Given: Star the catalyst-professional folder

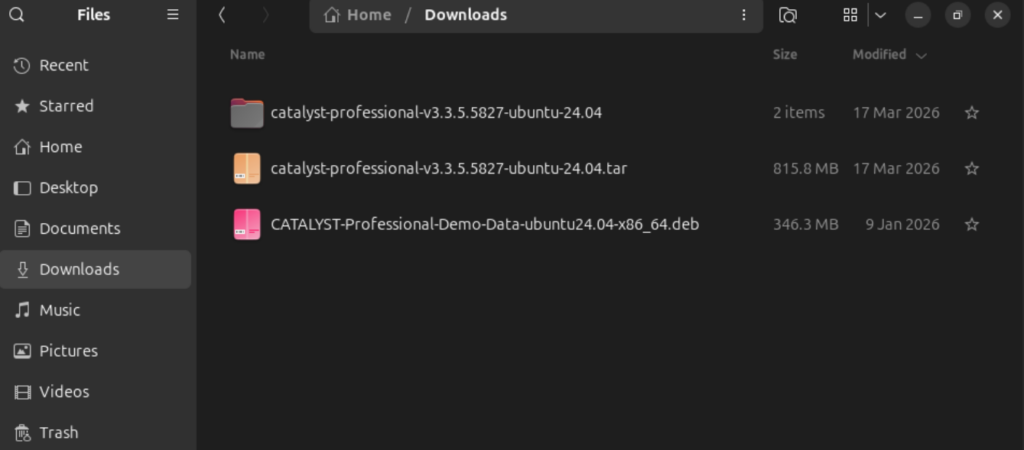Looking at the screenshot, I should pos(972,113).
